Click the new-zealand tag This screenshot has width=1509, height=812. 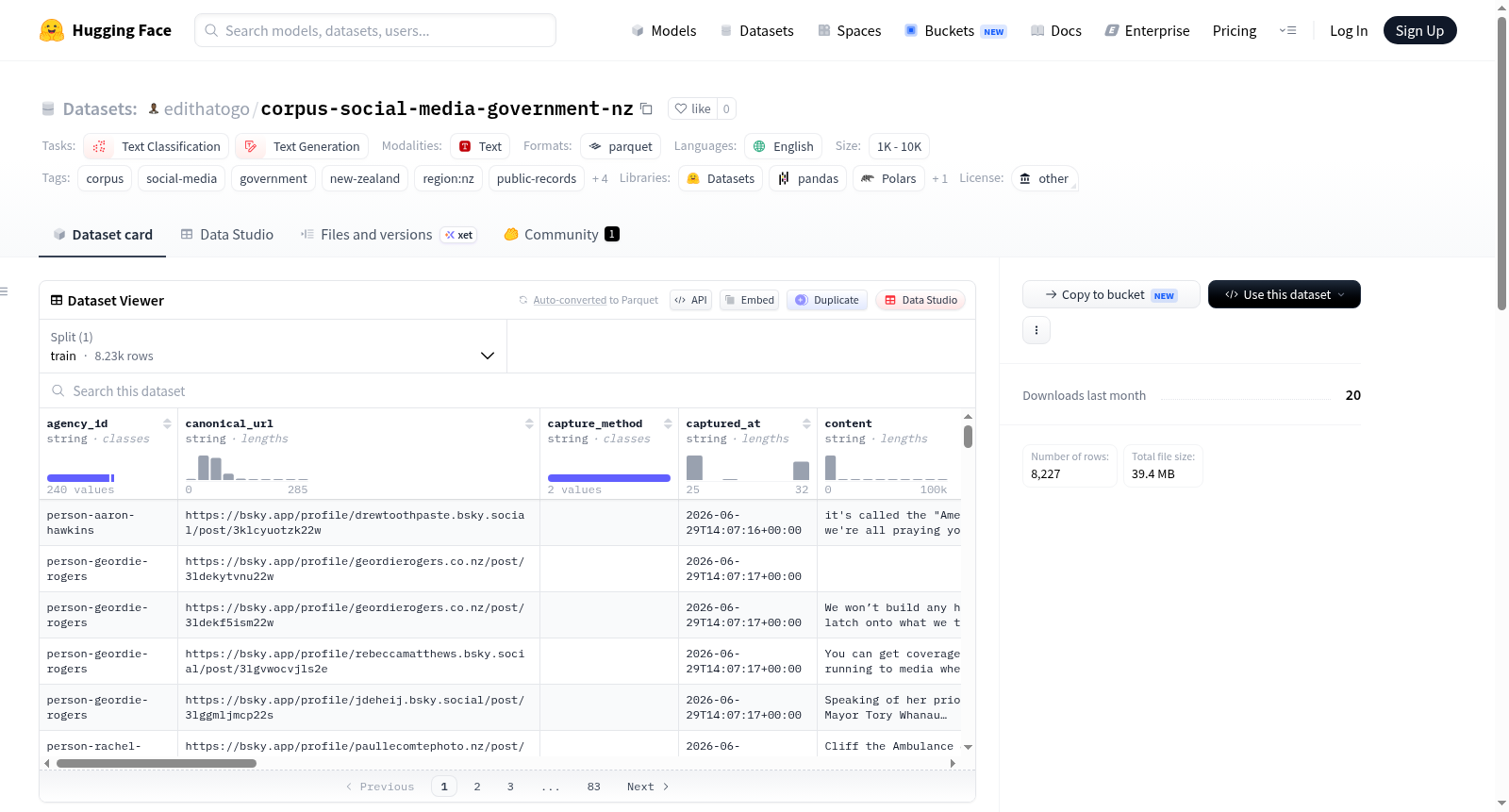click(365, 178)
